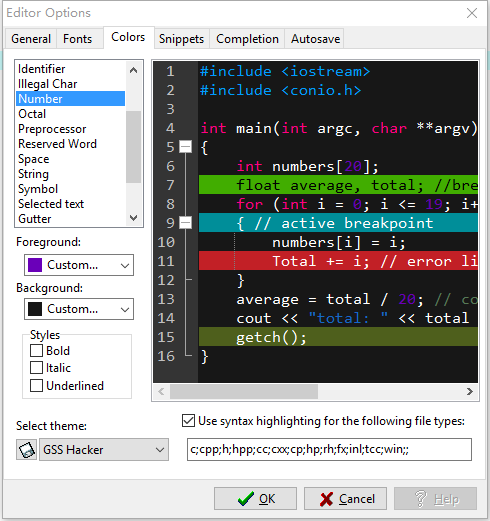Screen dimensions: 490x521
Task: Click the Cancel button
Action: click(x=345, y=499)
